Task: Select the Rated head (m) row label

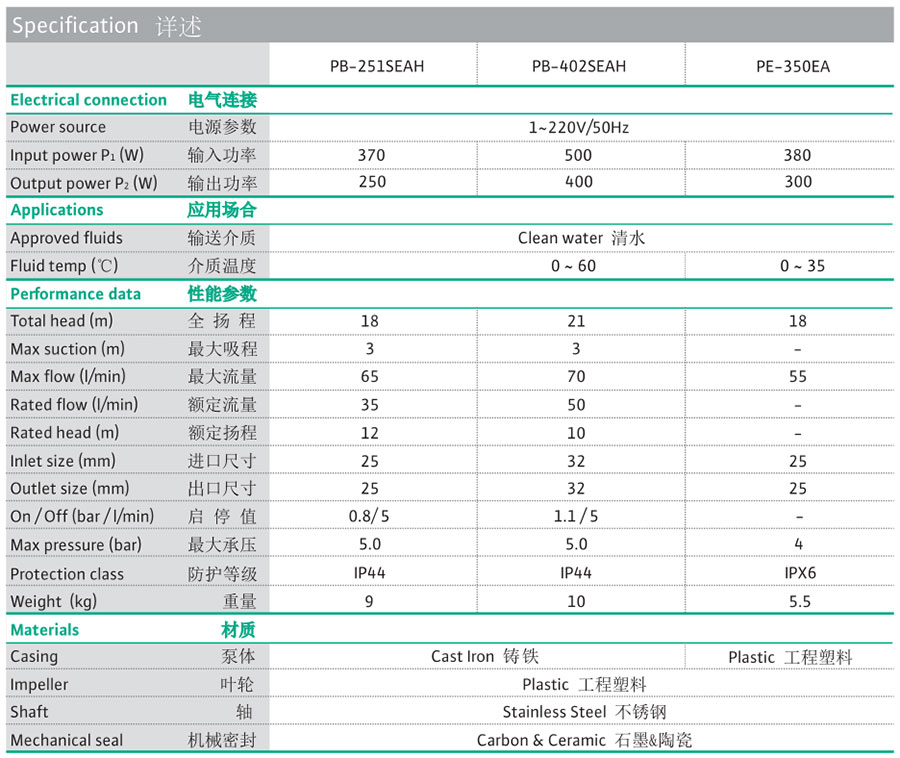Action: click(64, 433)
